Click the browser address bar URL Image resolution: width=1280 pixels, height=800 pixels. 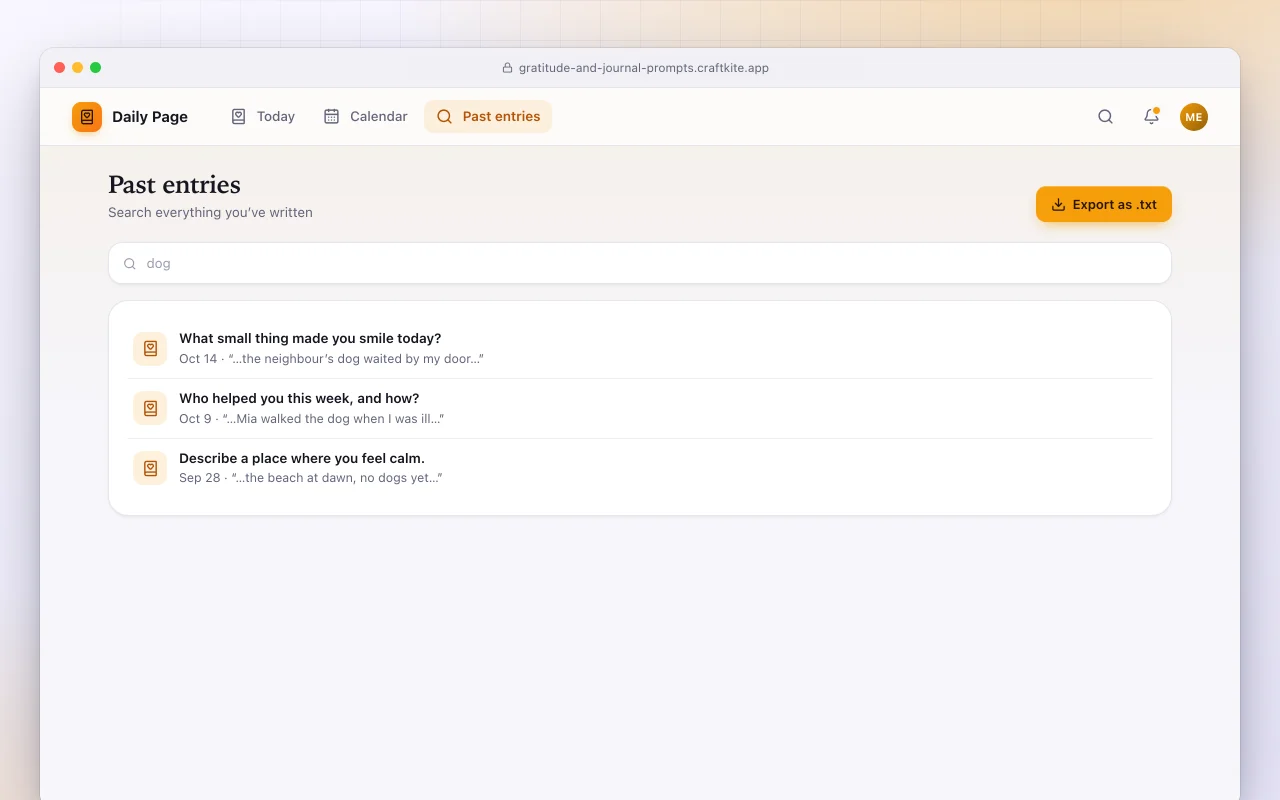pyautogui.click(x=643, y=68)
